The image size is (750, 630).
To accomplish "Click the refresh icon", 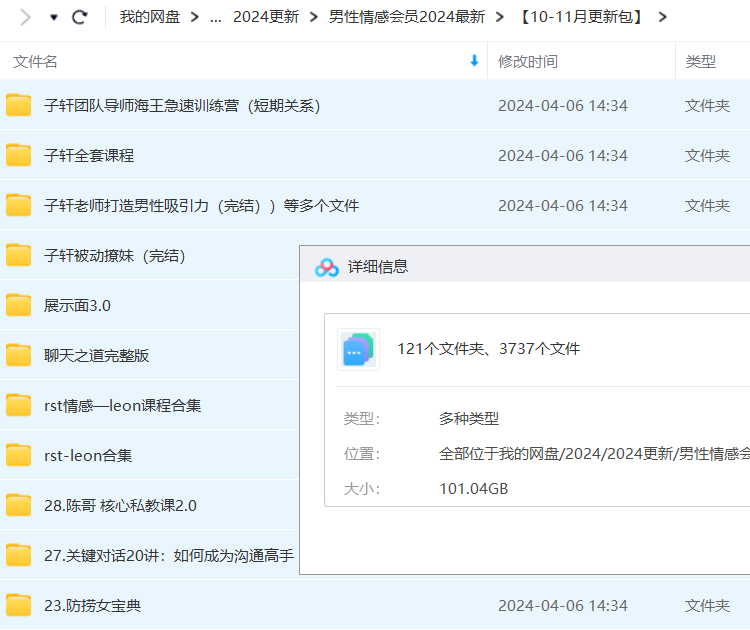I will (80, 17).
